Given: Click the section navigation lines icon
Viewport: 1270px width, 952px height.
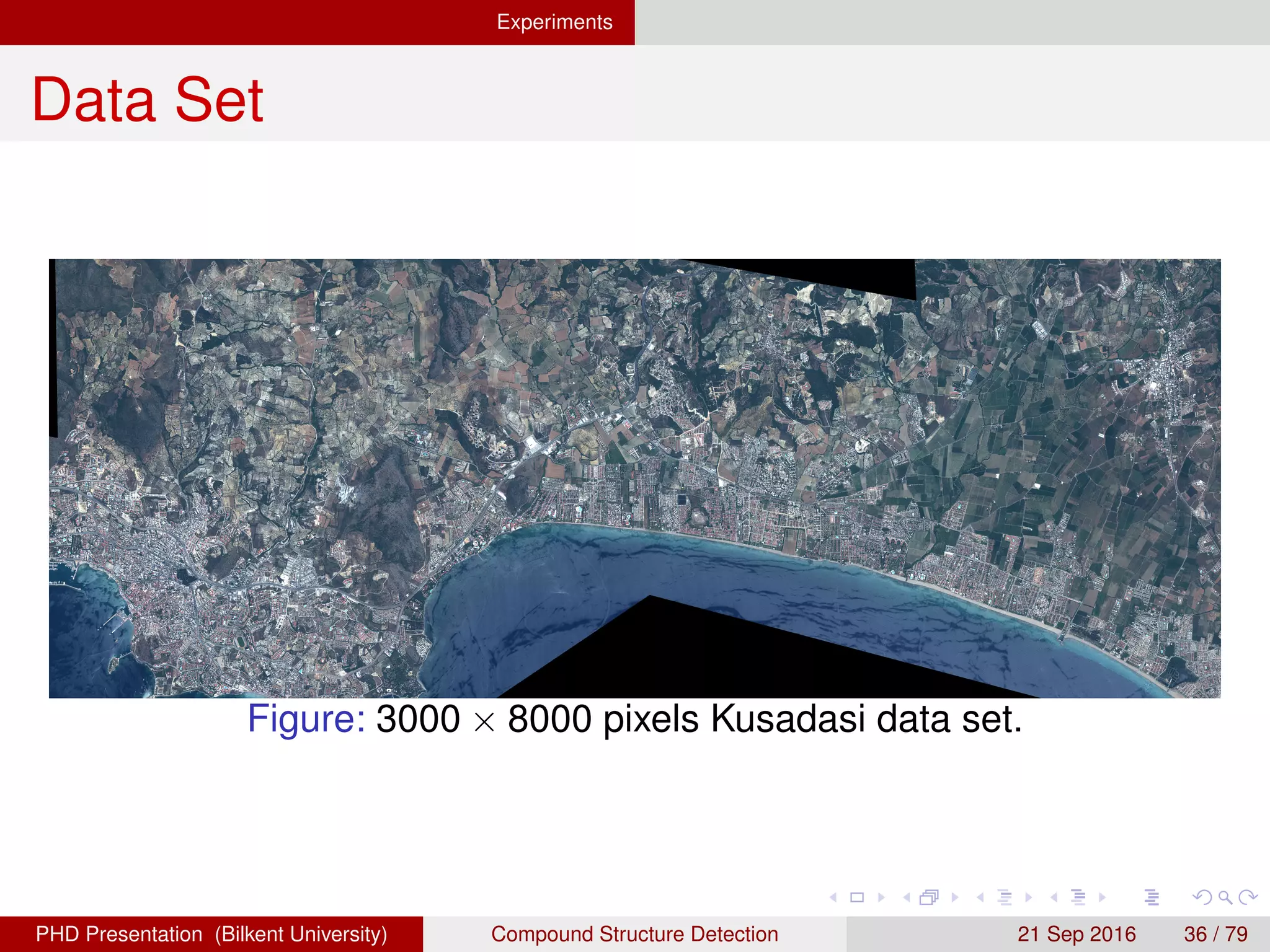Looking at the screenshot, I should pos(1078,897).
